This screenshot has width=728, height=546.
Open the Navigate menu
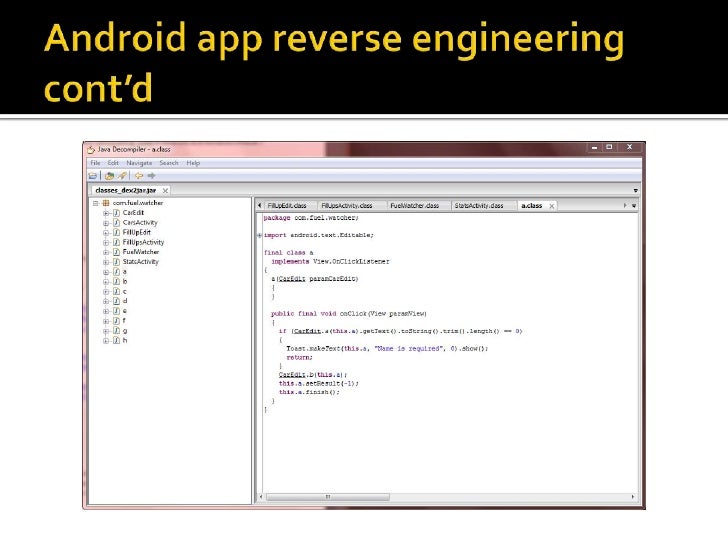(139, 163)
